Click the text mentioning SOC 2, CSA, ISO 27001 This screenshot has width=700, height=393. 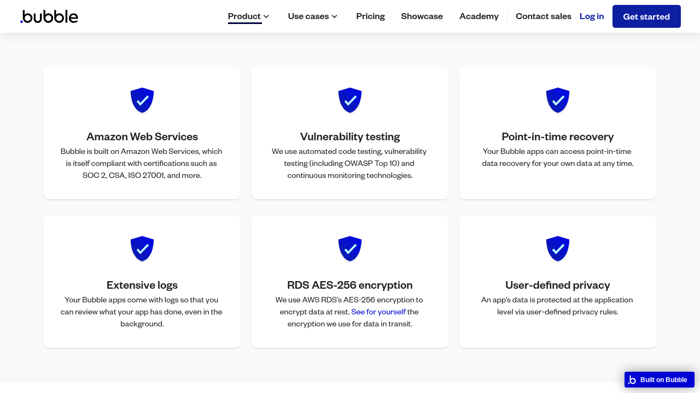pyautogui.click(x=142, y=163)
